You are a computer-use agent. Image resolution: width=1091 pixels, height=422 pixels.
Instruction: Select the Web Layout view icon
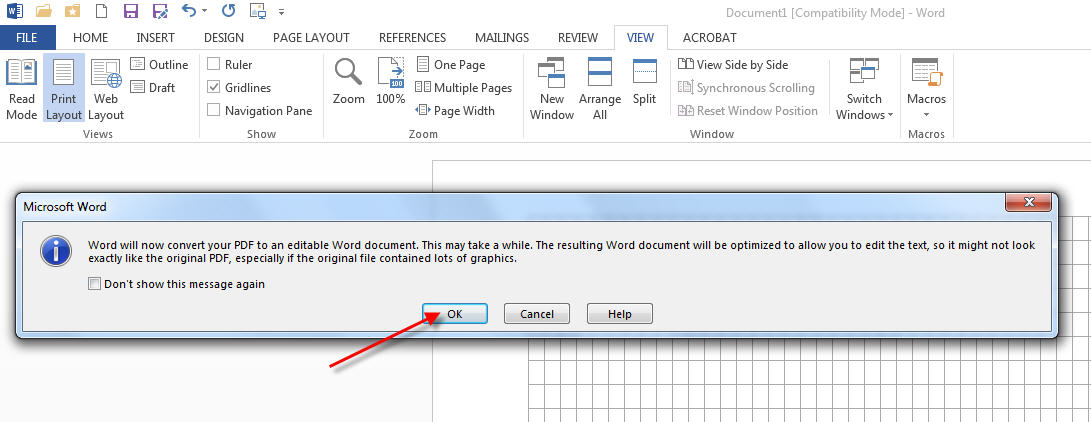[x=106, y=88]
